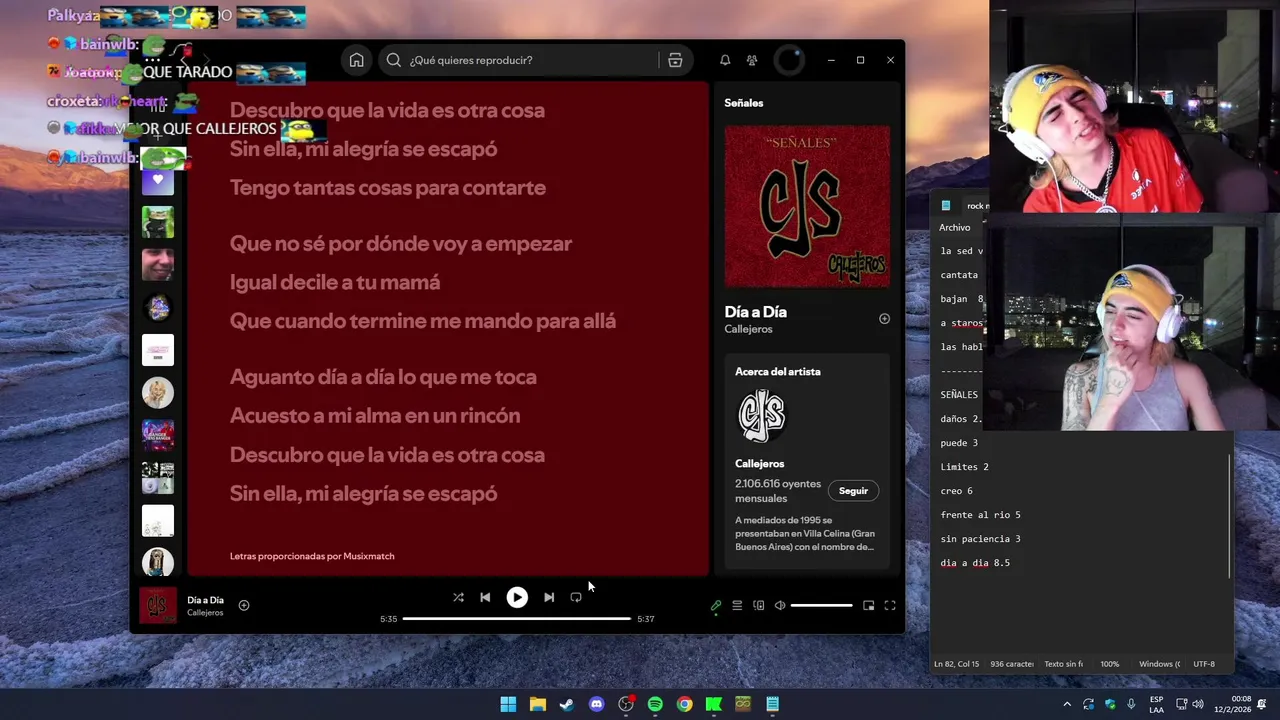The image size is (1280, 720).
Task: Open the play queue
Action: click(737, 605)
